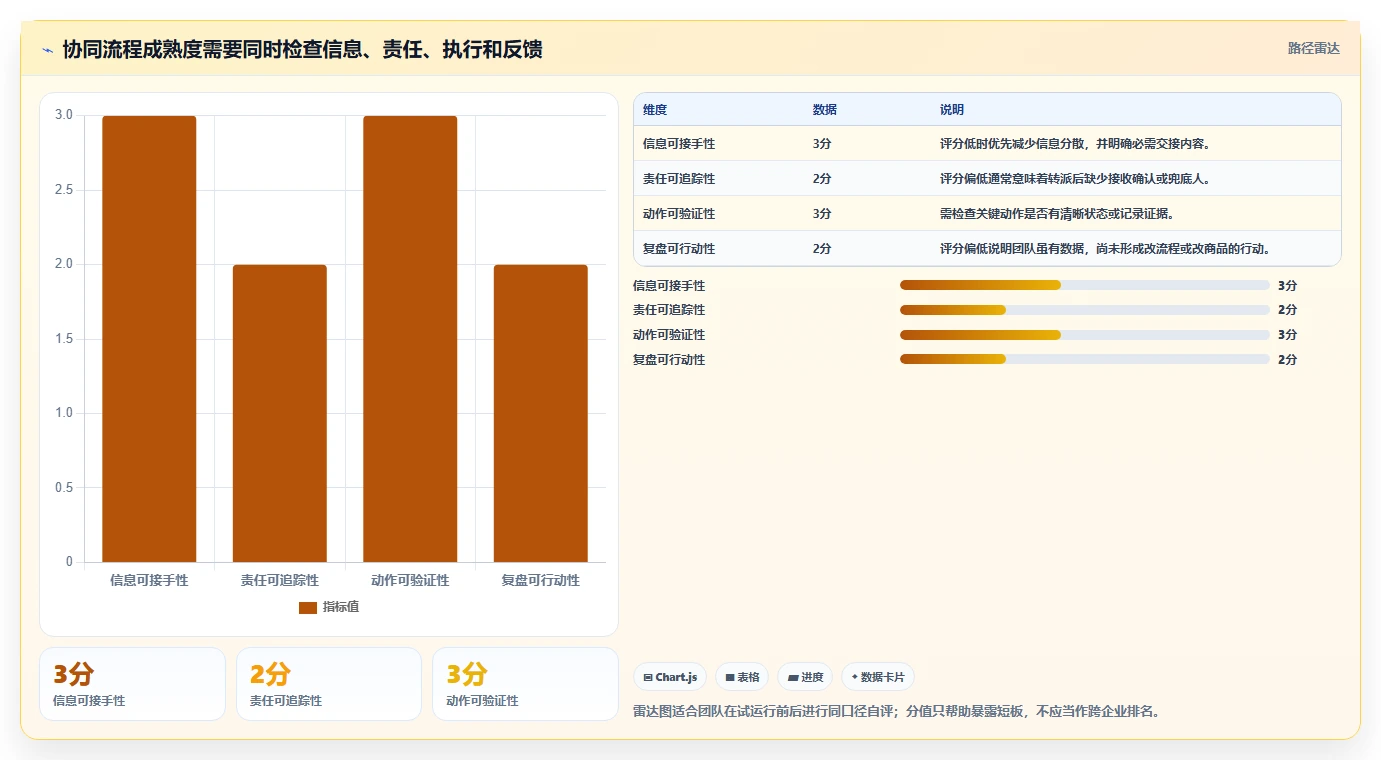
Task: Click the 复盘可行动性 bar in the chart
Action: (x=540, y=413)
